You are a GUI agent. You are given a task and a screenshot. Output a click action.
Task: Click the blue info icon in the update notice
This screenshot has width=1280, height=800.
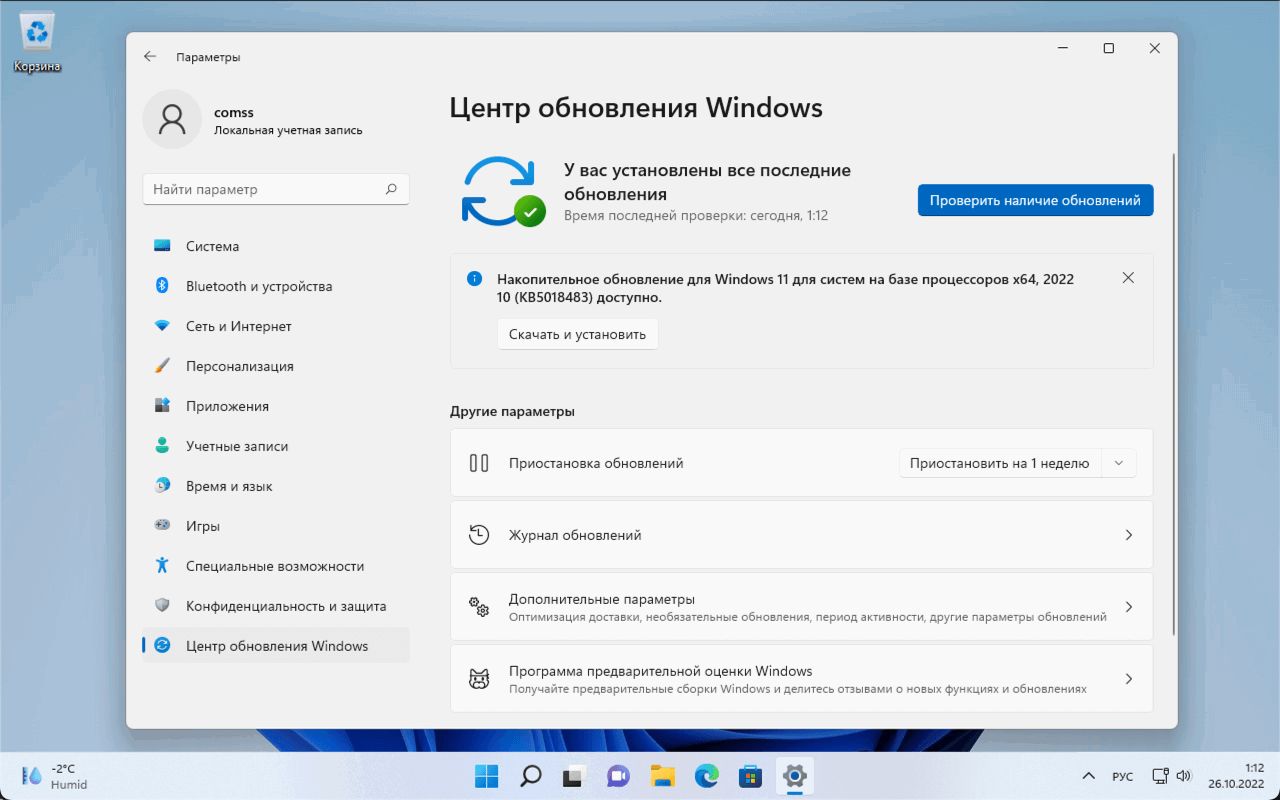coord(475,279)
